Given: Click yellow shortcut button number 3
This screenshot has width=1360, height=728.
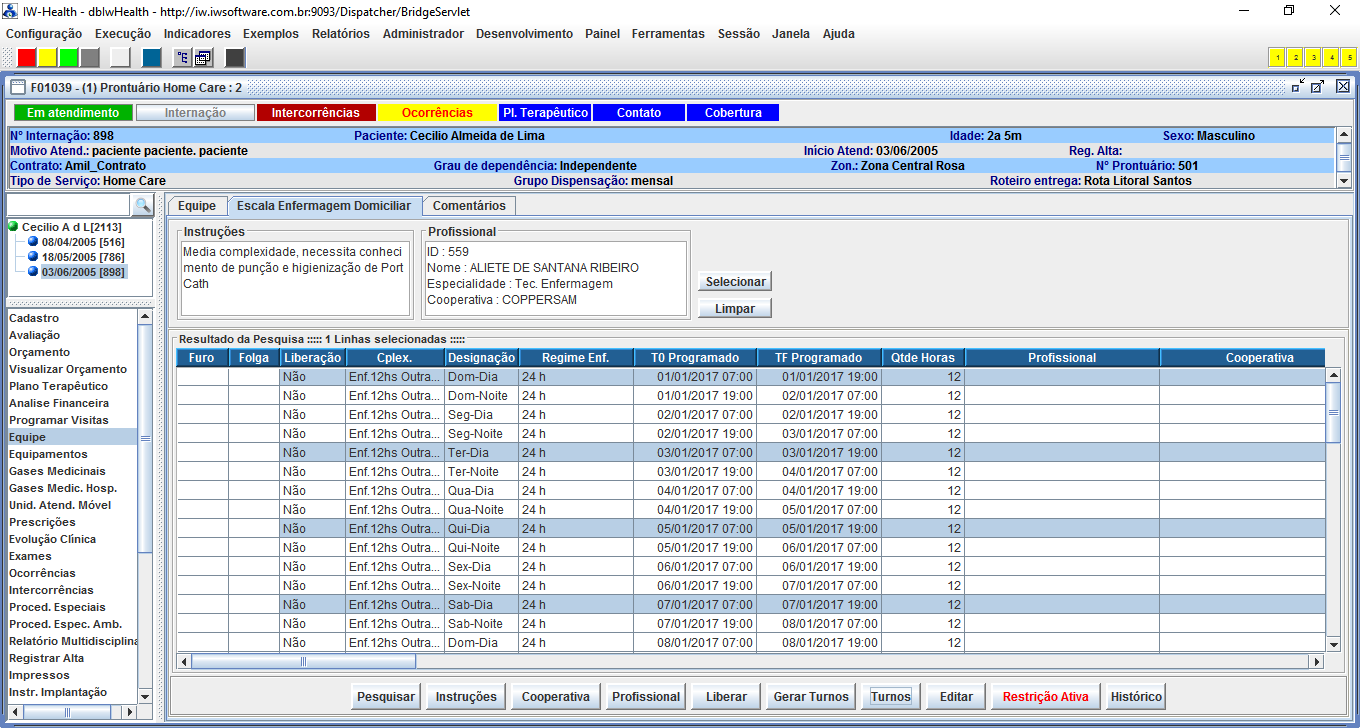Looking at the screenshot, I should 1313,57.
